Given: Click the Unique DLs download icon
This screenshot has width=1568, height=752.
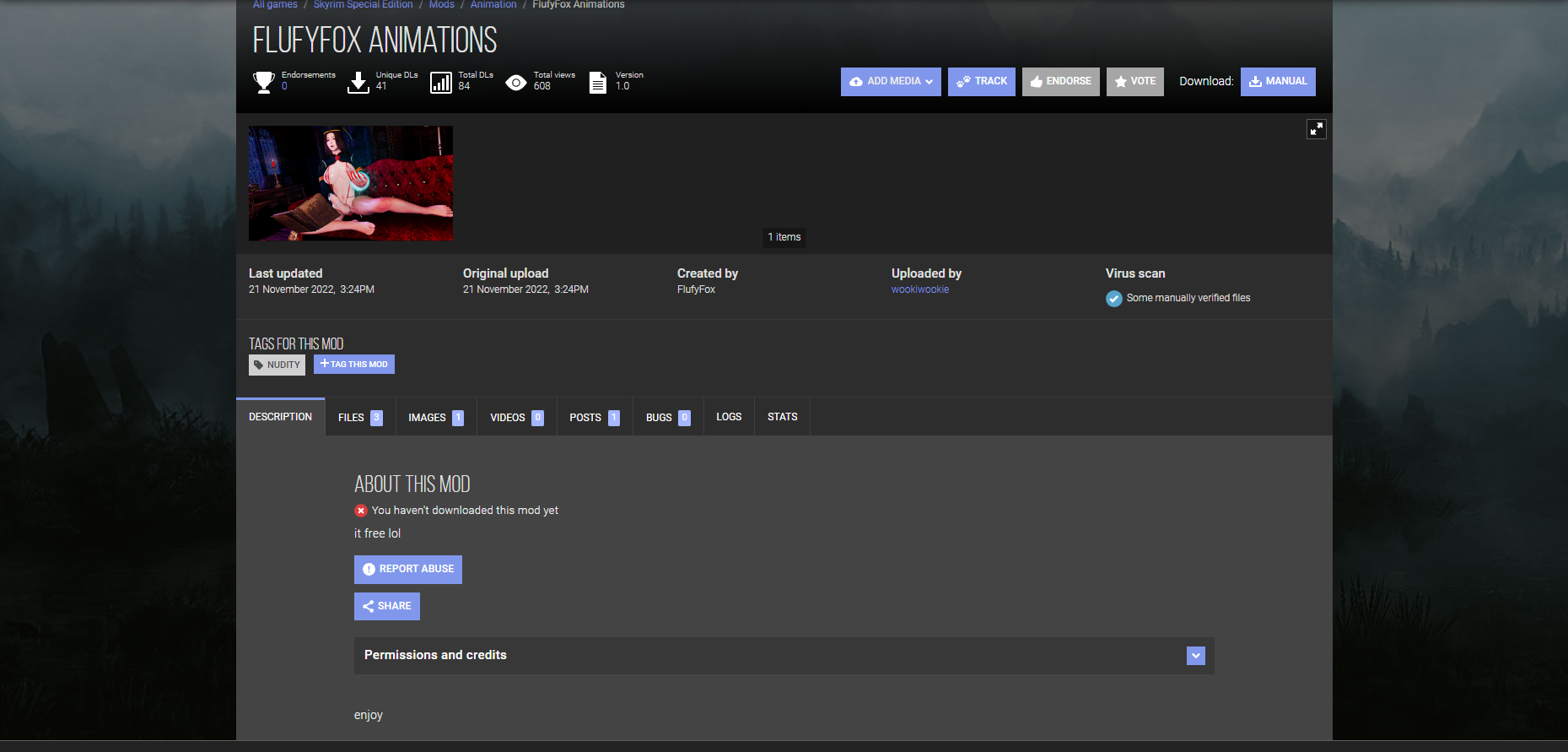Looking at the screenshot, I should [x=358, y=82].
